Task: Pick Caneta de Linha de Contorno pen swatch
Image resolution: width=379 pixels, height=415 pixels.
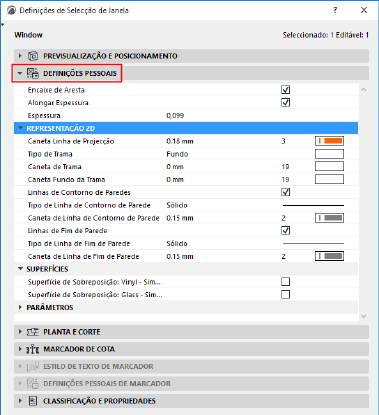Action: coord(329,218)
